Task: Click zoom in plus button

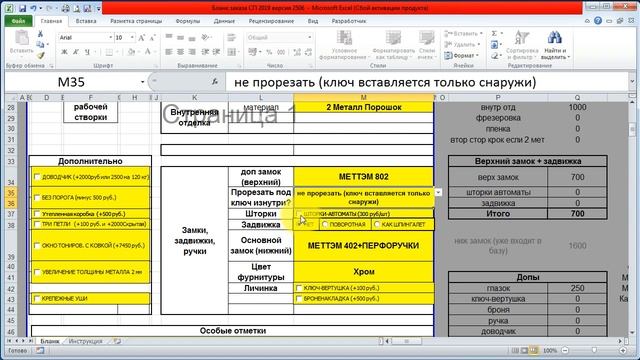Action: (x=623, y=351)
